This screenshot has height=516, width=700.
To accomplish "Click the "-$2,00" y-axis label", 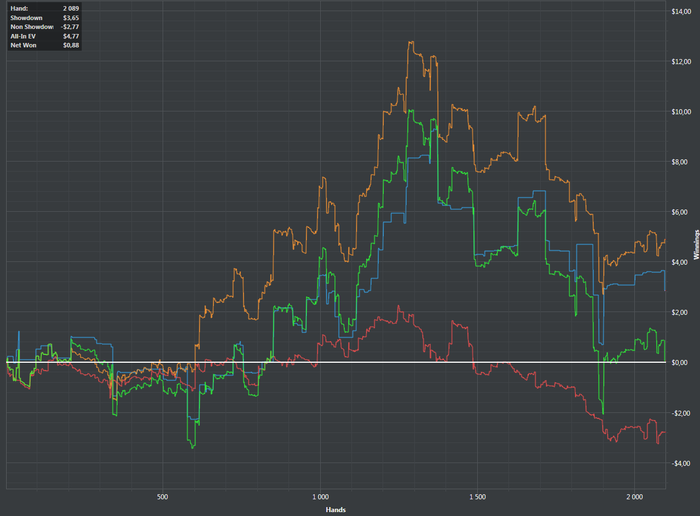I will [x=680, y=413].
